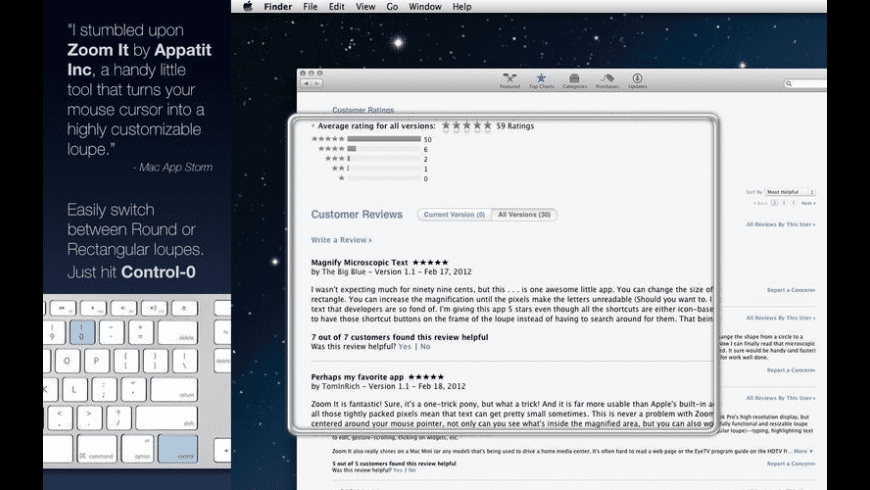
Task: Click the highlighted 0 key on keyboard image
Action: (82, 332)
